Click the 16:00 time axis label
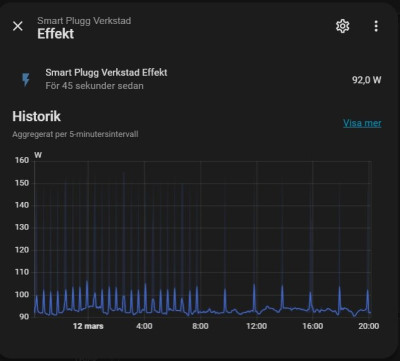This screenshot has width=400, height=361. pos(312,326)
